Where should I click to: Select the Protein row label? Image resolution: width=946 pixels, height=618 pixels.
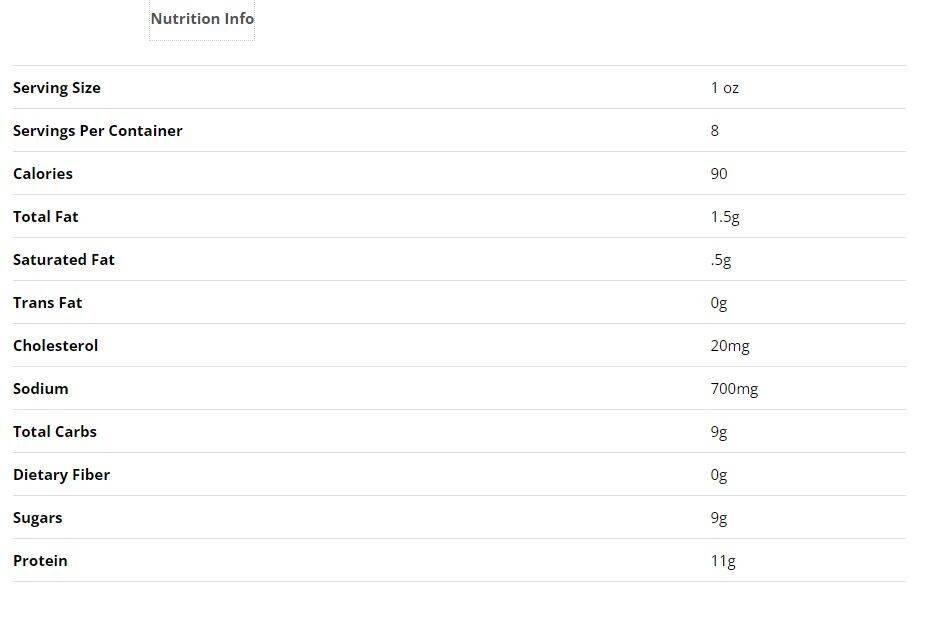point(41,561)
